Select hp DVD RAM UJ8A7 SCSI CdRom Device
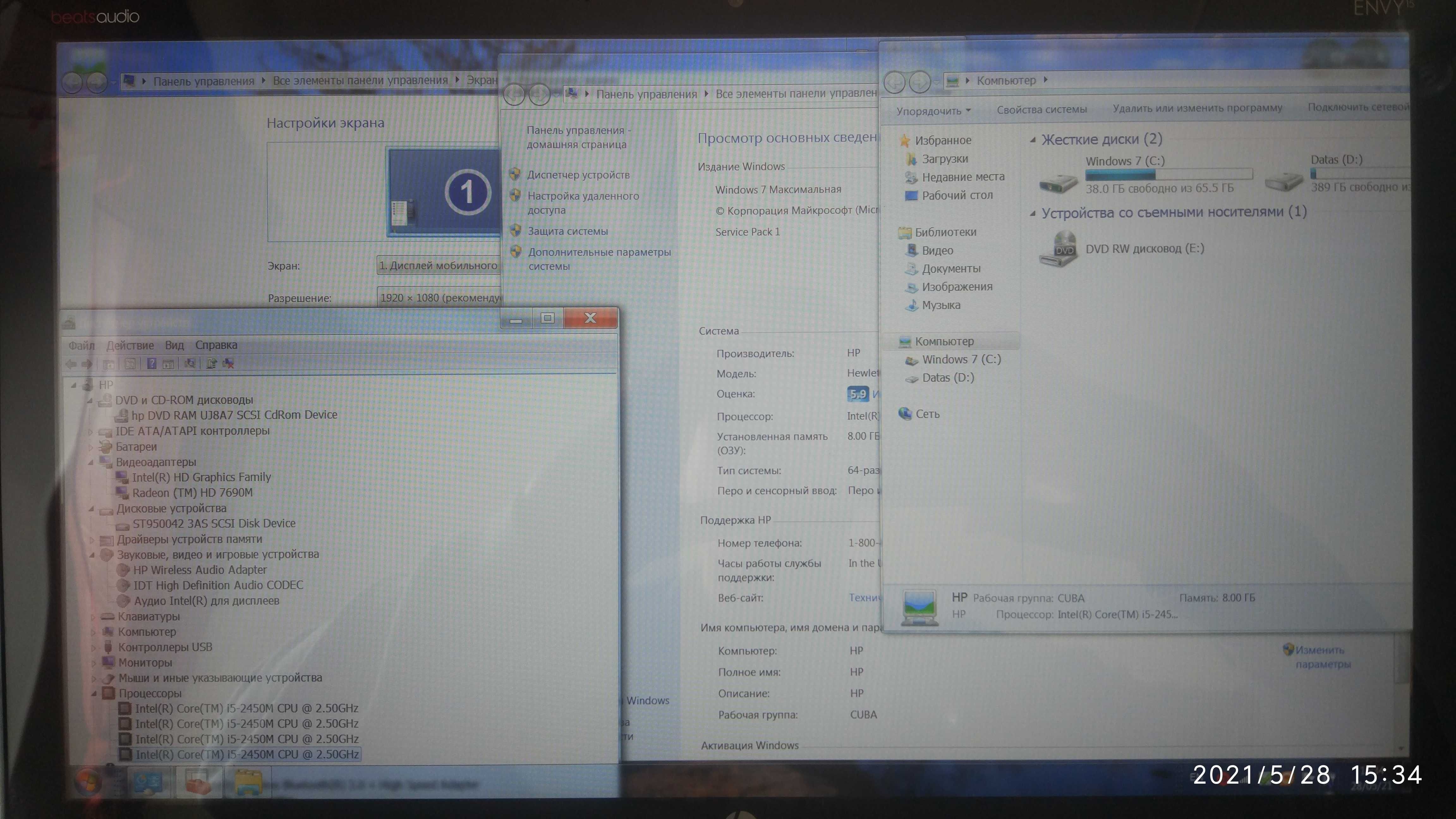 pyautogui.click(x=234, y=414)
